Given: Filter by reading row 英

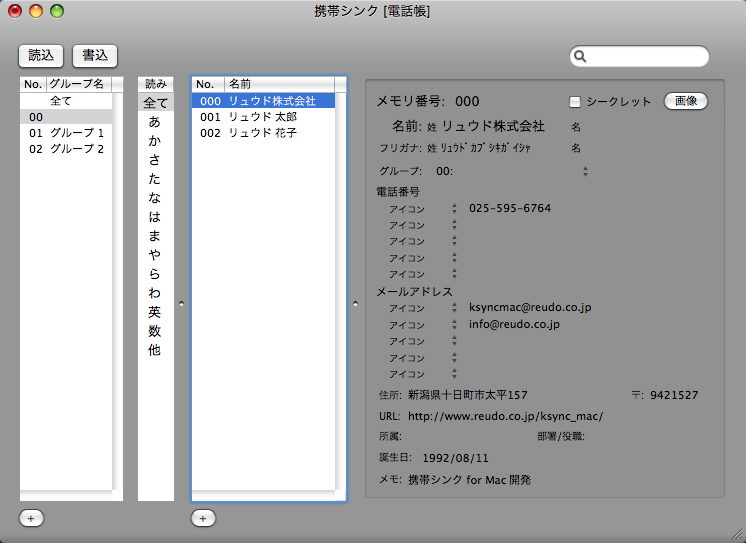Looking at the screenshot, I should click(x=154, y=312).
